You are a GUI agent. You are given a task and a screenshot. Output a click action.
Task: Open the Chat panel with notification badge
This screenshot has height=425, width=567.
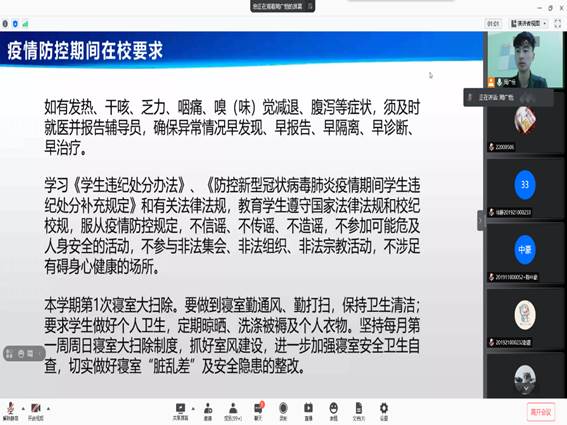pyautogui.click(x=258, y=411)
